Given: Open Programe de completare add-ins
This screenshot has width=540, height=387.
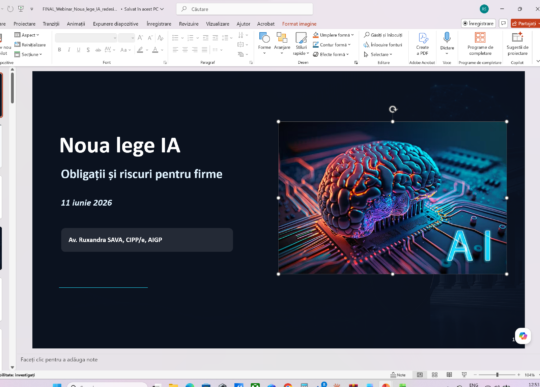Looking at the screenshot, I should 480,44.
